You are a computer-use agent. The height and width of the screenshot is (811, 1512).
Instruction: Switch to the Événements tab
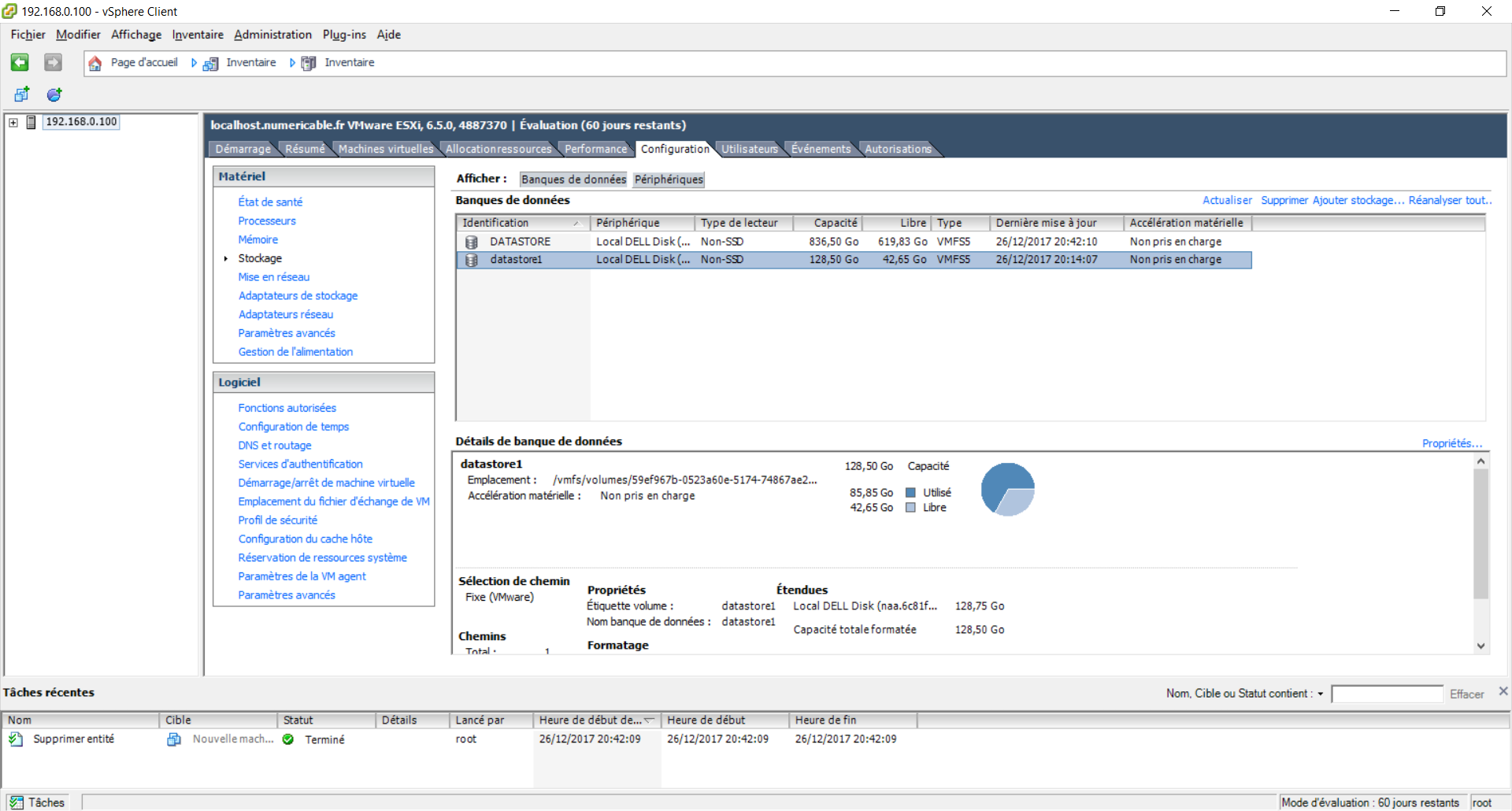(821, 149)
